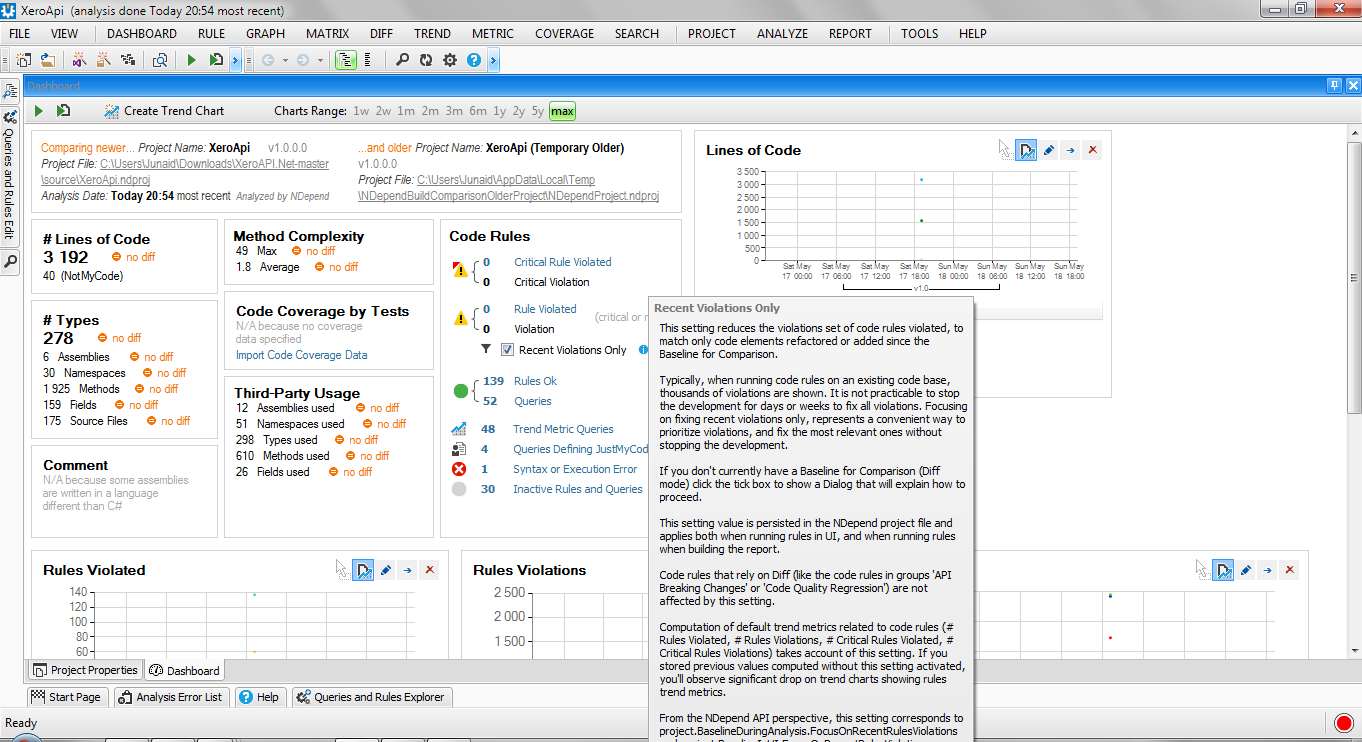The image size is (1362, 742).
Task: Set charts range to 1m
Action: 406,111
